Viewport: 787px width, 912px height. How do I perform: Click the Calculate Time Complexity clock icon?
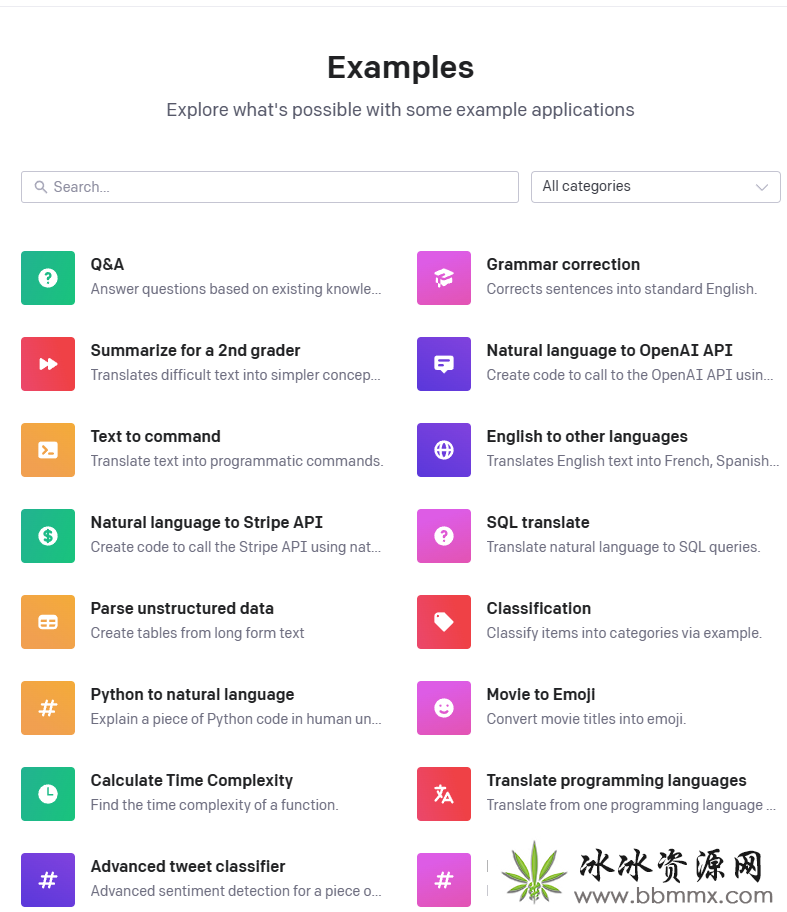[48, 794]
